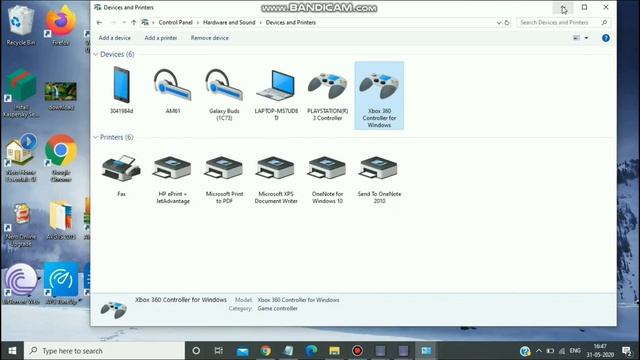Expand the address bar history dropdown
This screenshot has width=640, height=360.
499,23
